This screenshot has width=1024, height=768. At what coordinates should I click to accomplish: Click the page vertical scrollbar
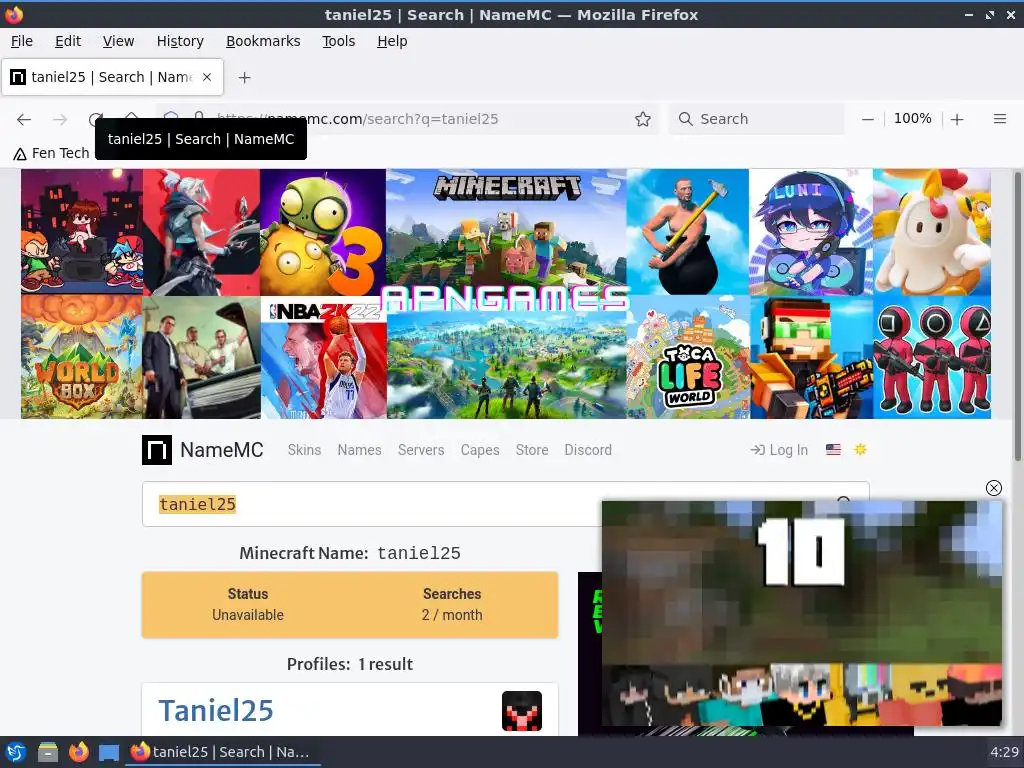click(1017, 316)
